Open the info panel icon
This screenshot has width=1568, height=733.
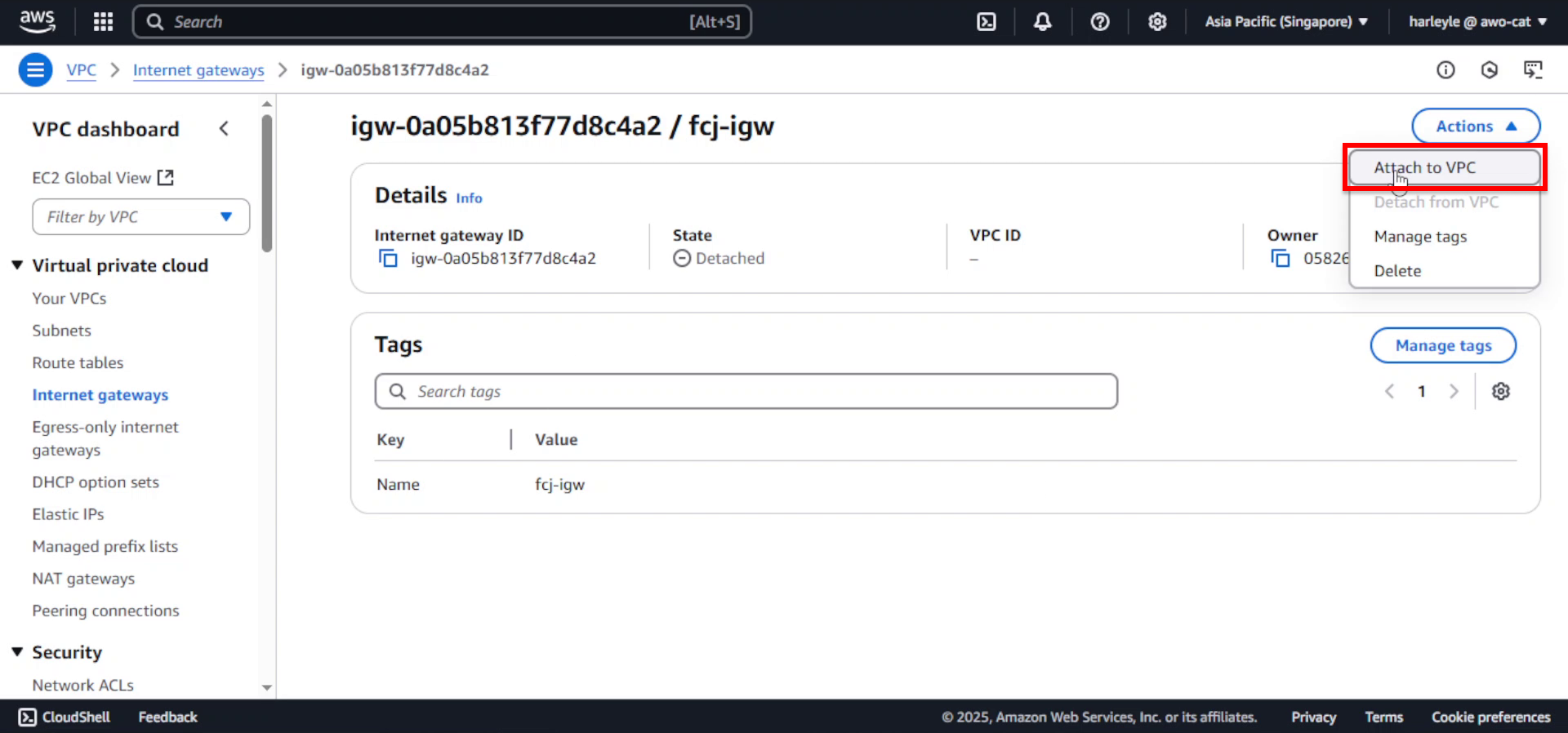coord(1445,70)
